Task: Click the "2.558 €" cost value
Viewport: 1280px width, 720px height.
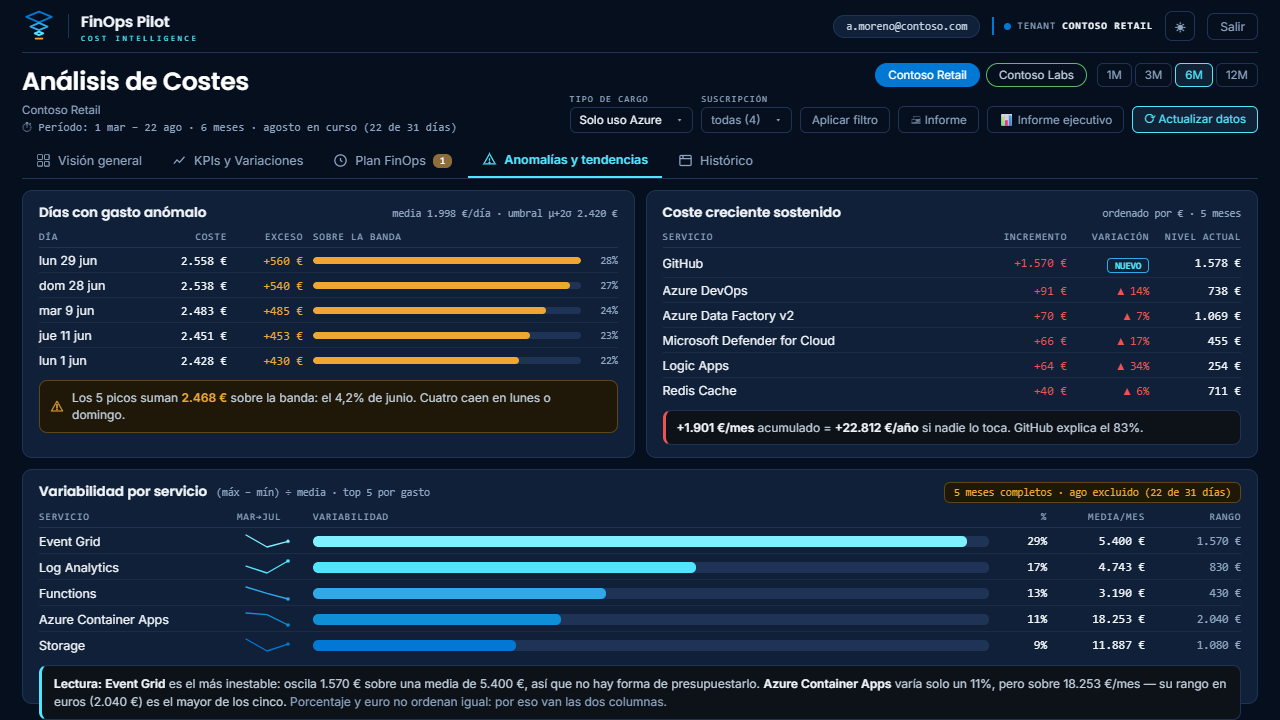Action: tap(204, 261)
